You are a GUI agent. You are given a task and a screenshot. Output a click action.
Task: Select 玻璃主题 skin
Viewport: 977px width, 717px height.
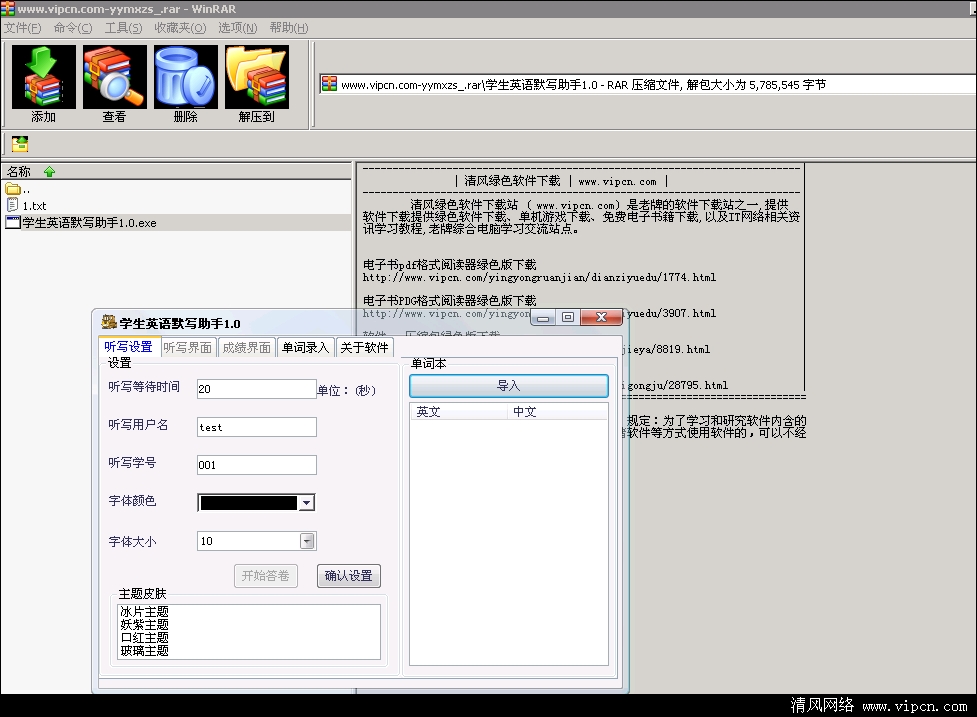(145, 650)
